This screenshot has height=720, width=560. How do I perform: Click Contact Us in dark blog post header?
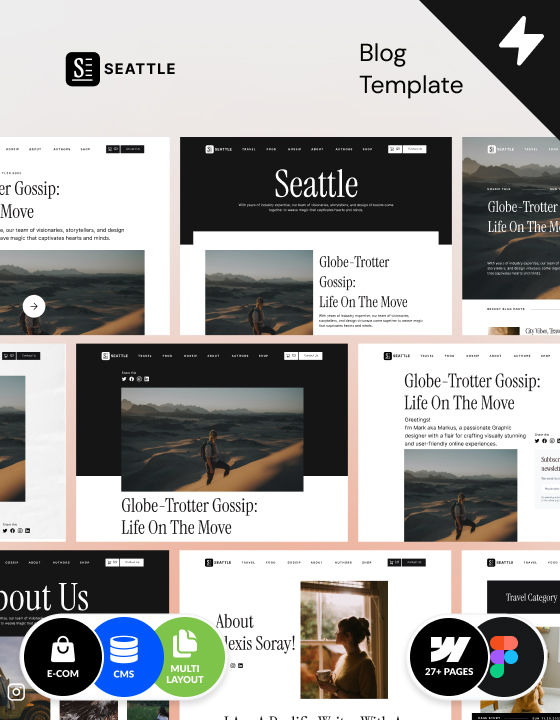311,355
